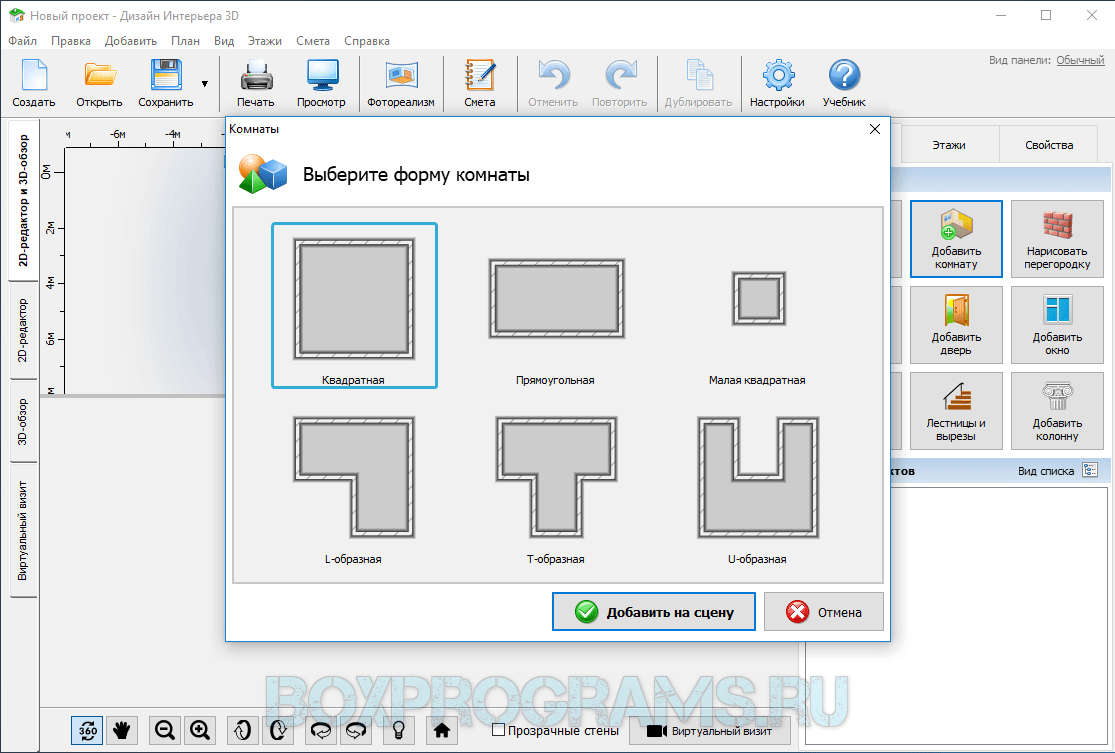Open the Файл menu
Screen dimensions: 1115x753
click(23, 41)
